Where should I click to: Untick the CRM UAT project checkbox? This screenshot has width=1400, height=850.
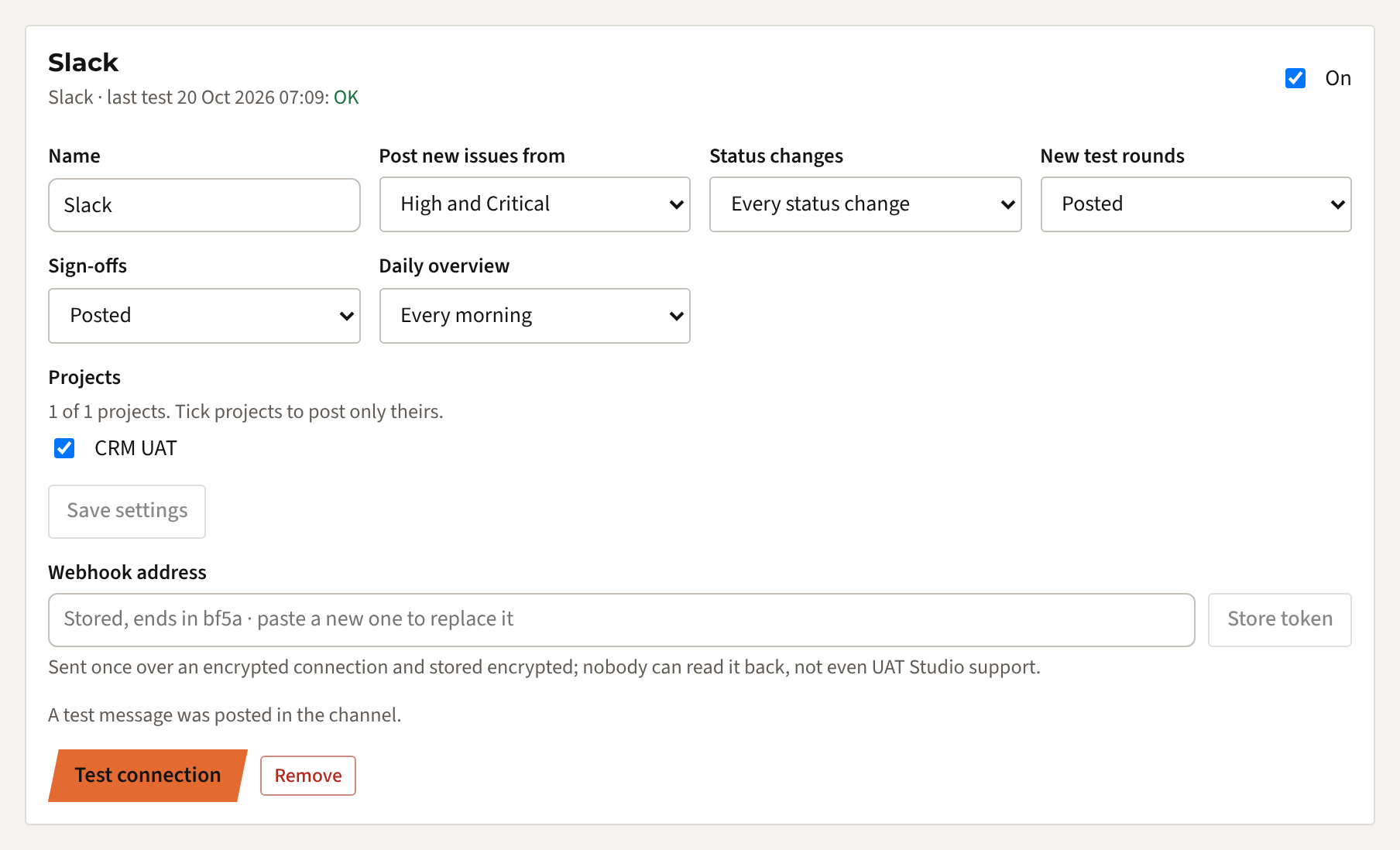[x=64, y=448]
